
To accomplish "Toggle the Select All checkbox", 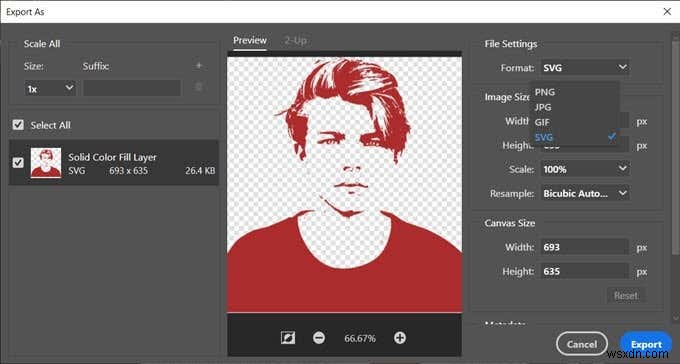I will point(18,125).
